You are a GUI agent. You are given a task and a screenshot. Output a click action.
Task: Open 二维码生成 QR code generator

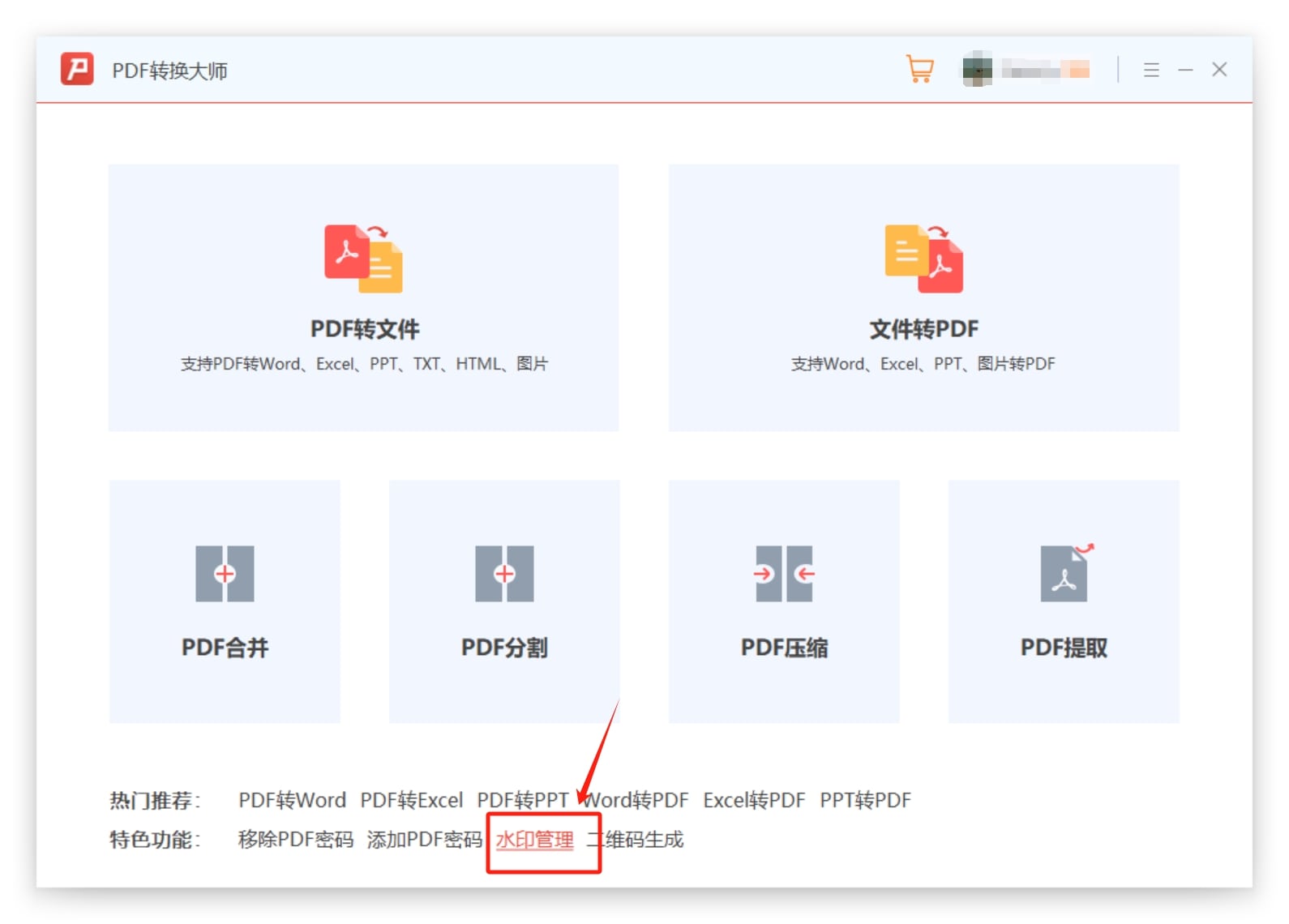[635, 839]
